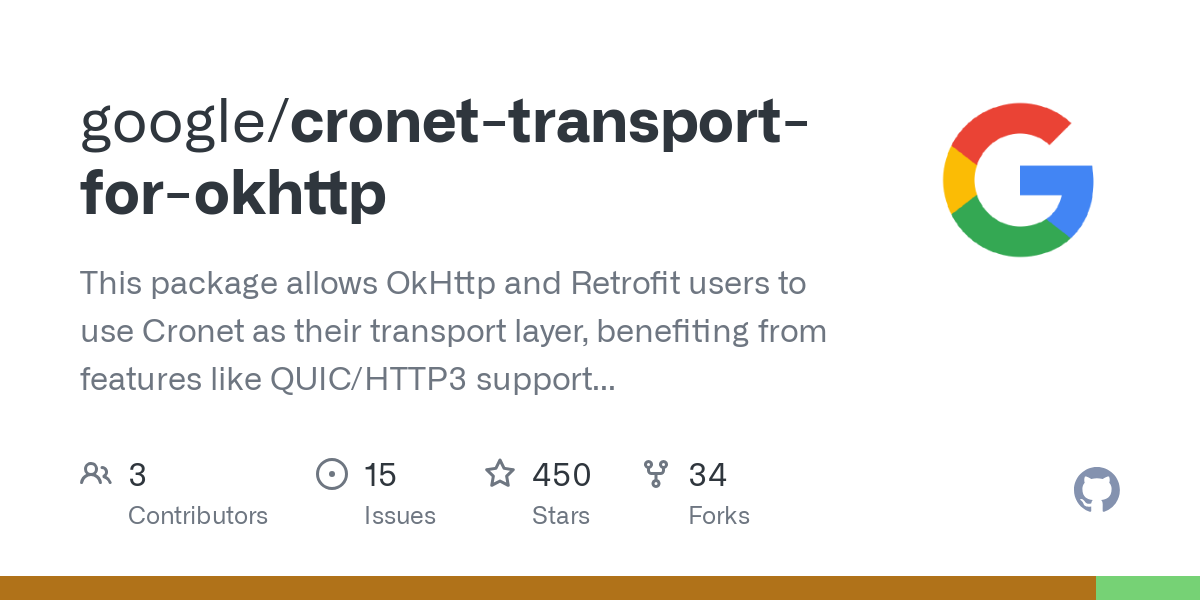Open the bold cronet-transport-for-okhttp repository name

(446, 157)
